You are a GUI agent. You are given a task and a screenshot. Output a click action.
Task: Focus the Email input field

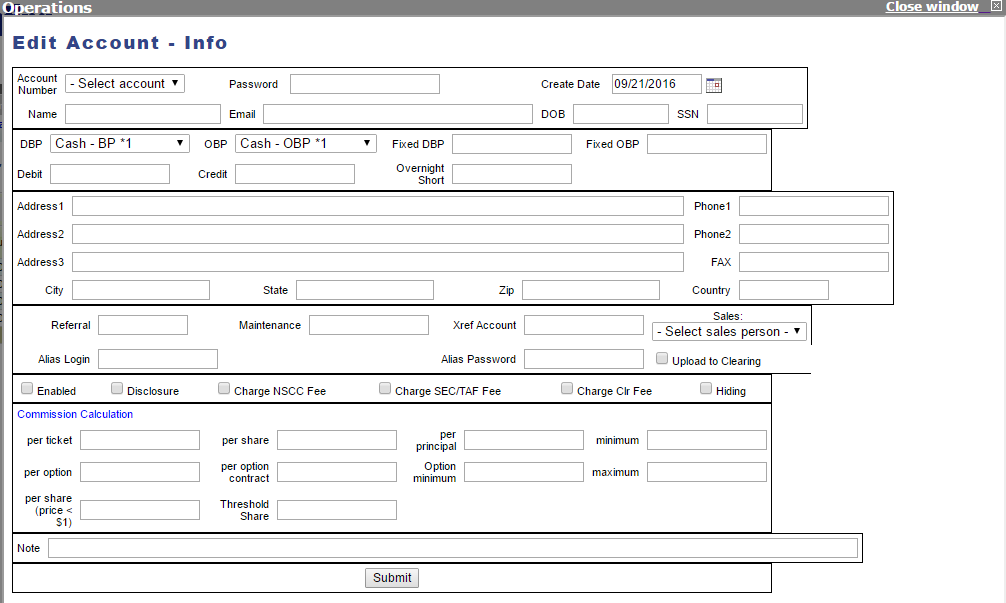[398, 114]
